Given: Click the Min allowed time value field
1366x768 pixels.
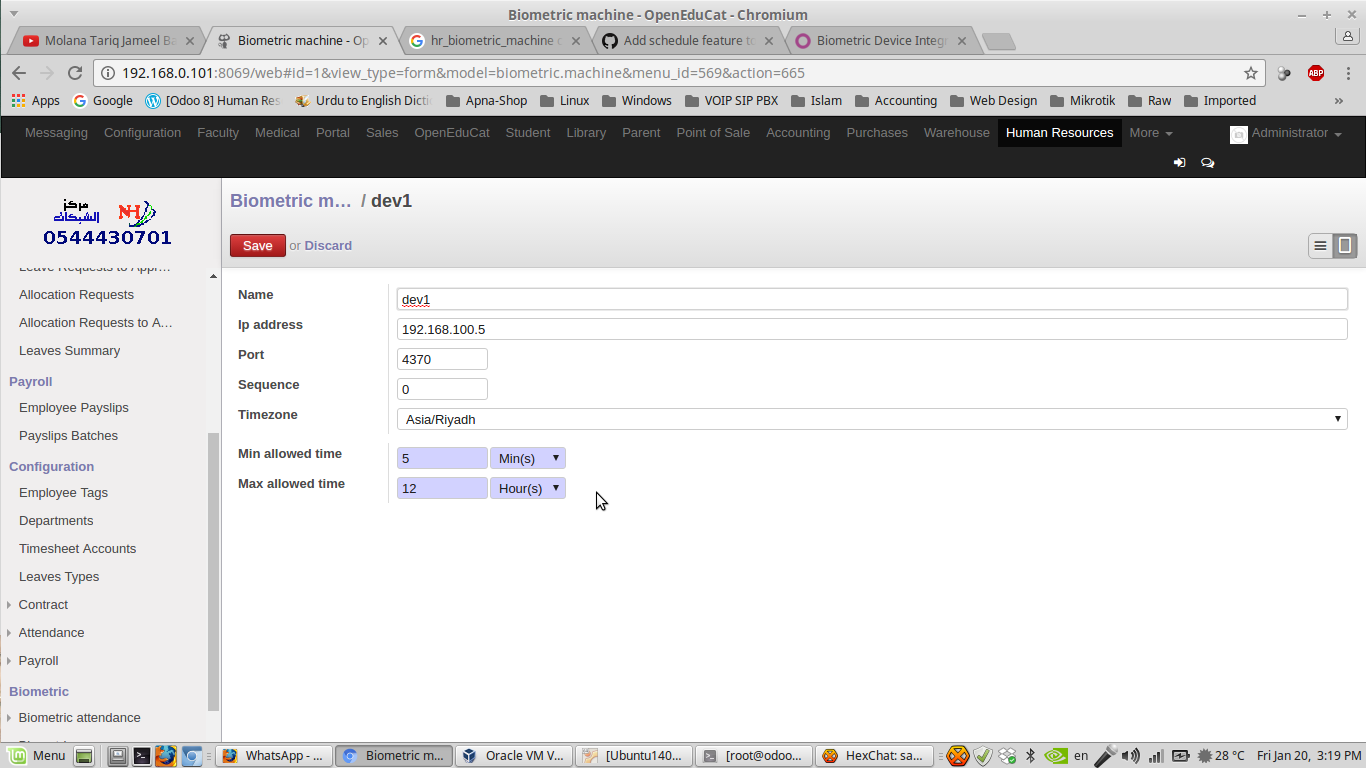Looking at the screenshot, I should click(x=442, y=458).
